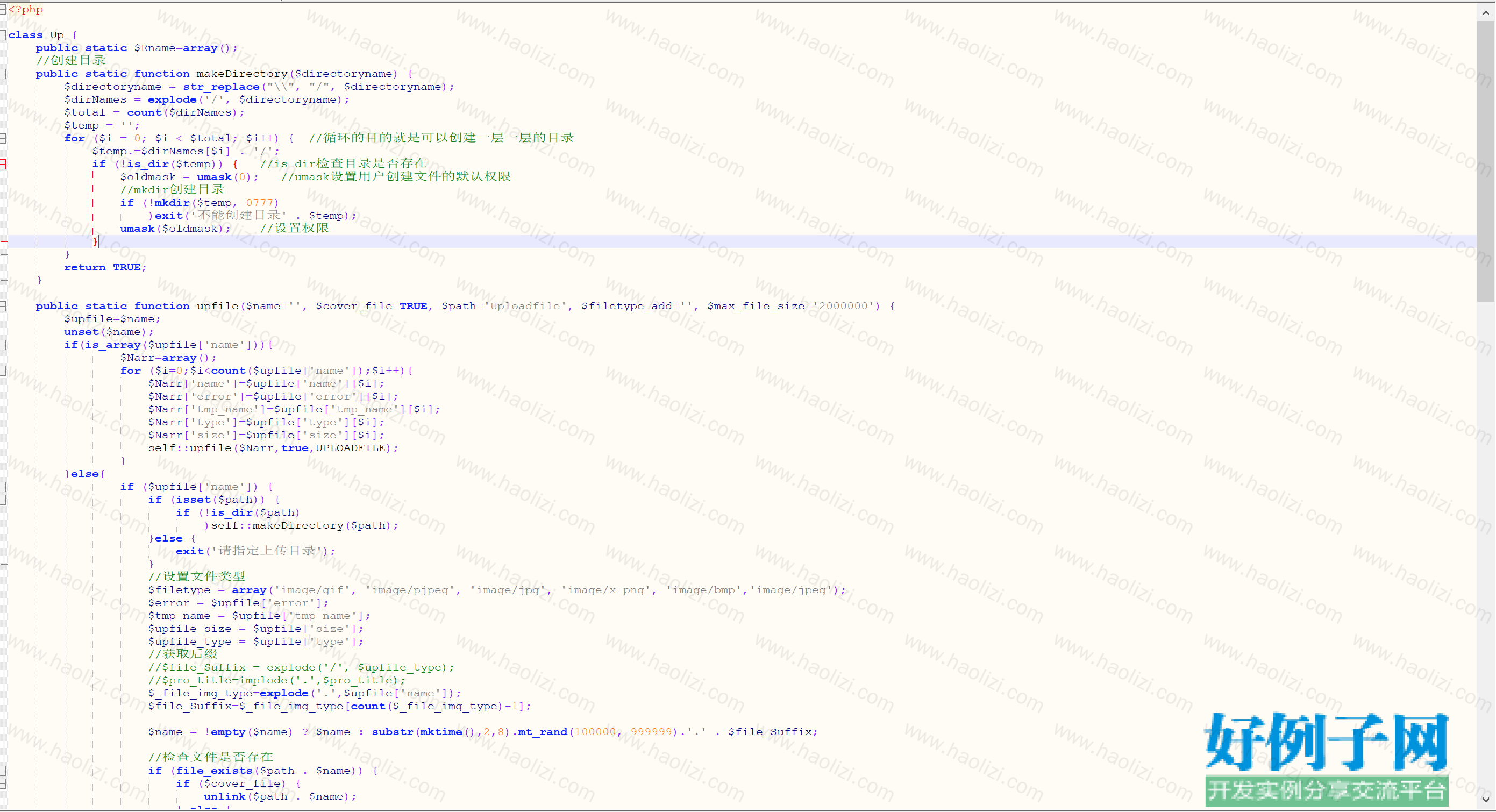Click the 'image/x-png' string in $filetype

pos(605,590)
